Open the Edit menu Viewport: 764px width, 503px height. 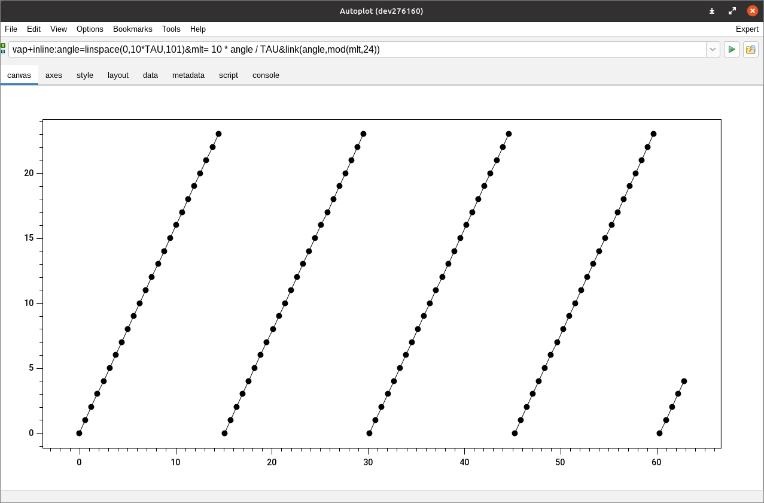pos(35,29)
